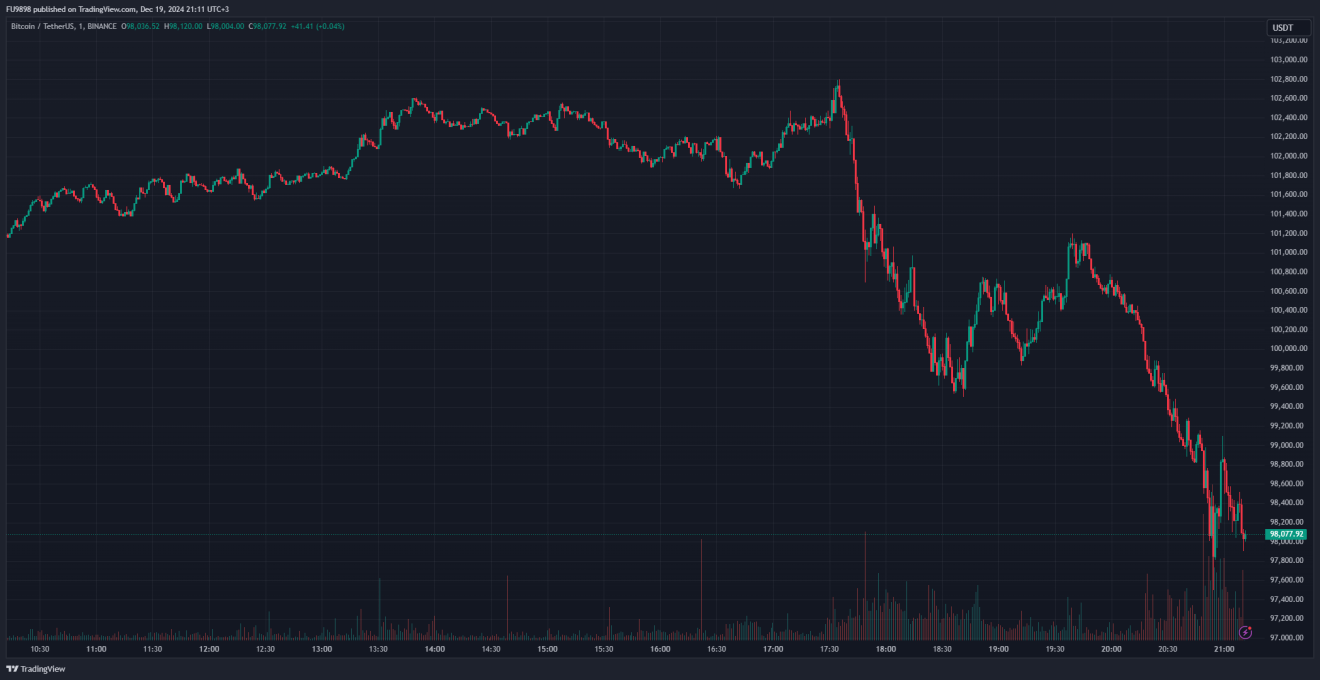Image resolution: width=1320 pixels, height=680 pixels.
Task: Select the 19:00 time axis label
Action: [998, 649]
